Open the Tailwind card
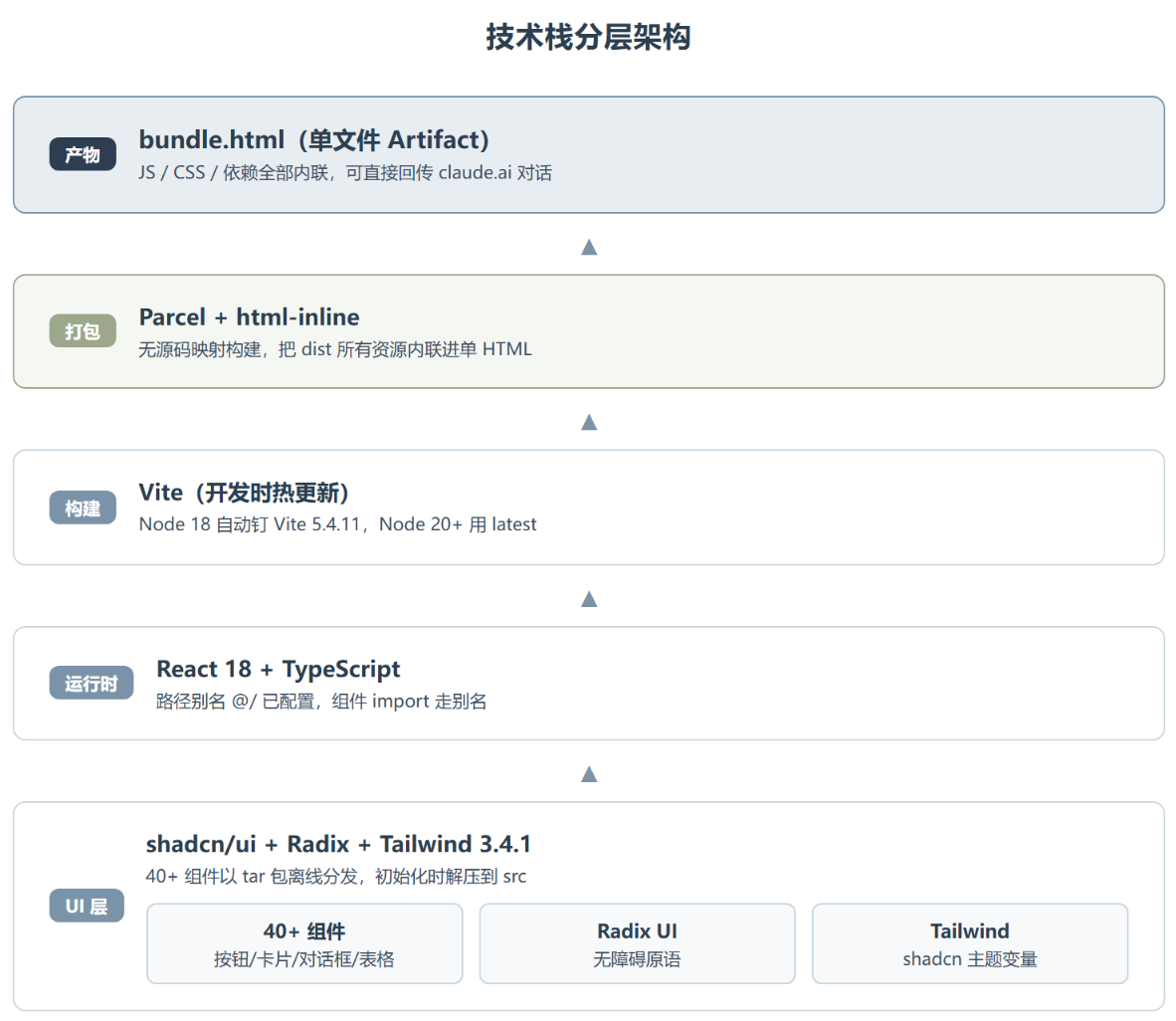Screen dimensions: 1176x1021 970,943
